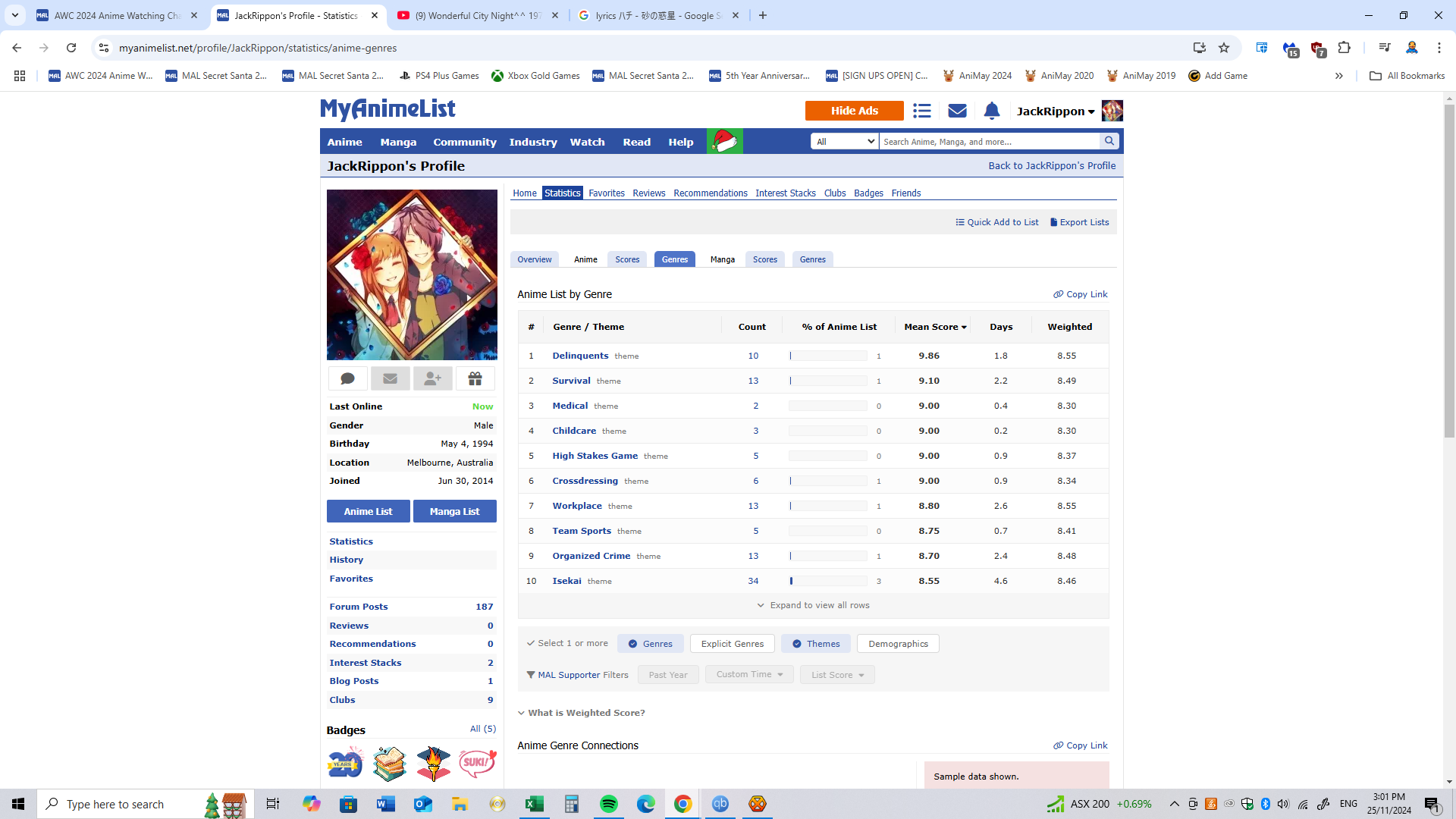This screenshot has height=819, width=1456.
Task: Click the Santa hat seasonal icon
Action: tap(724, 141)
